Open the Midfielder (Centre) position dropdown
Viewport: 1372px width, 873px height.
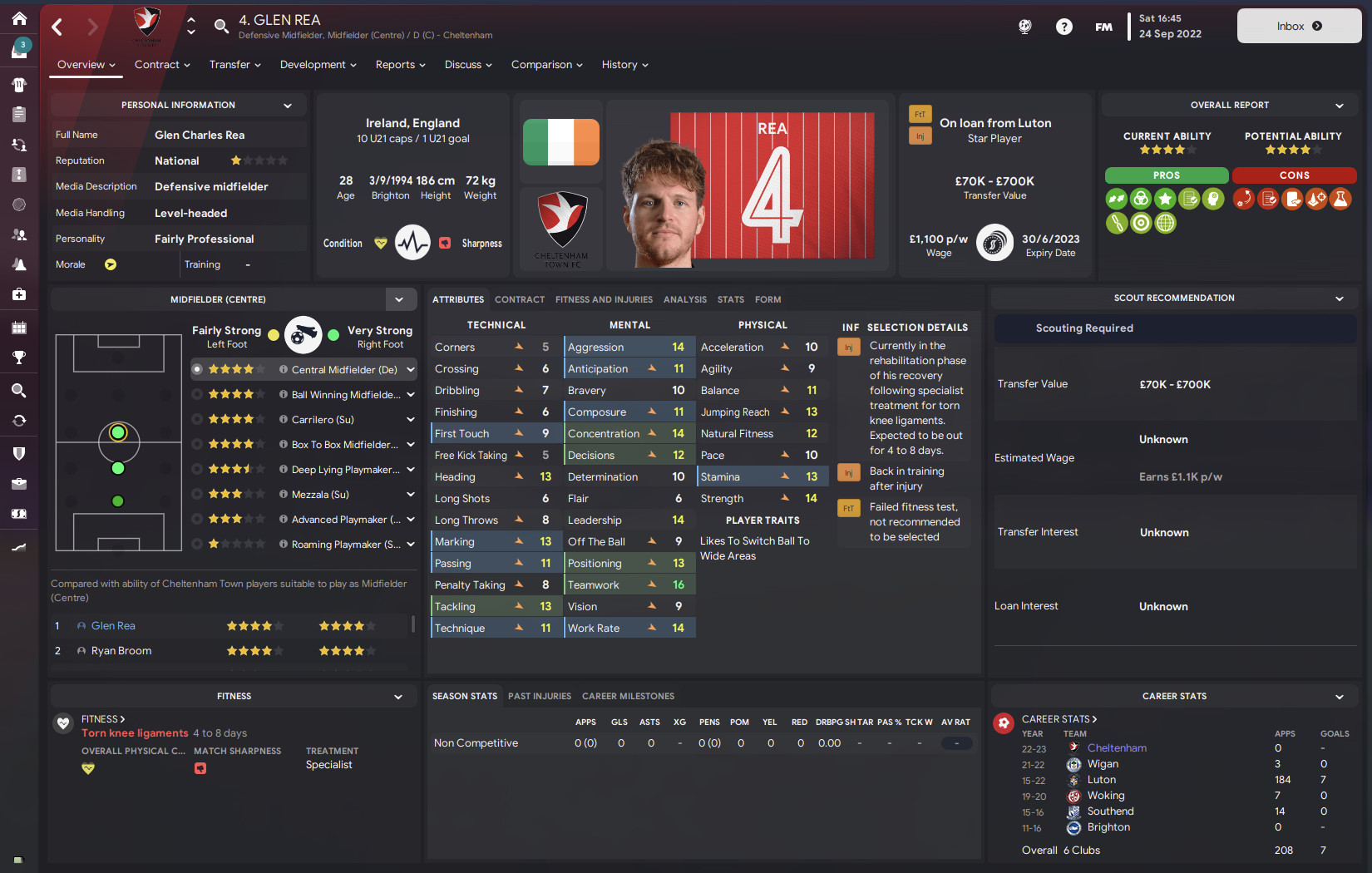(399, 299)
